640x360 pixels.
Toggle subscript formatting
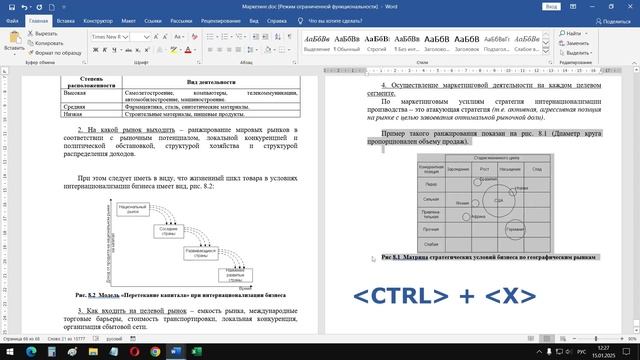[138, 50]
